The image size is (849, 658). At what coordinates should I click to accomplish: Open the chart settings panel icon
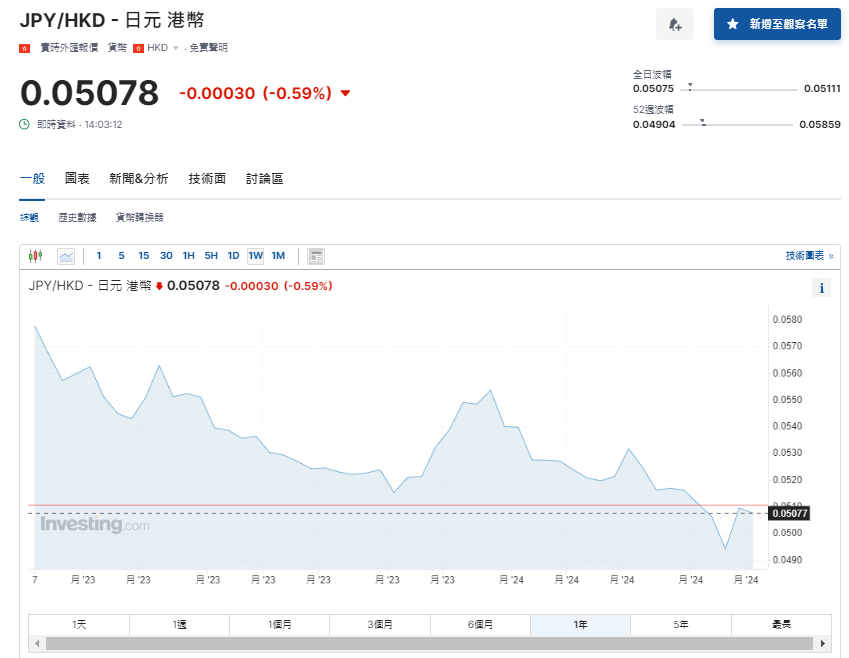tap(316, 255)
